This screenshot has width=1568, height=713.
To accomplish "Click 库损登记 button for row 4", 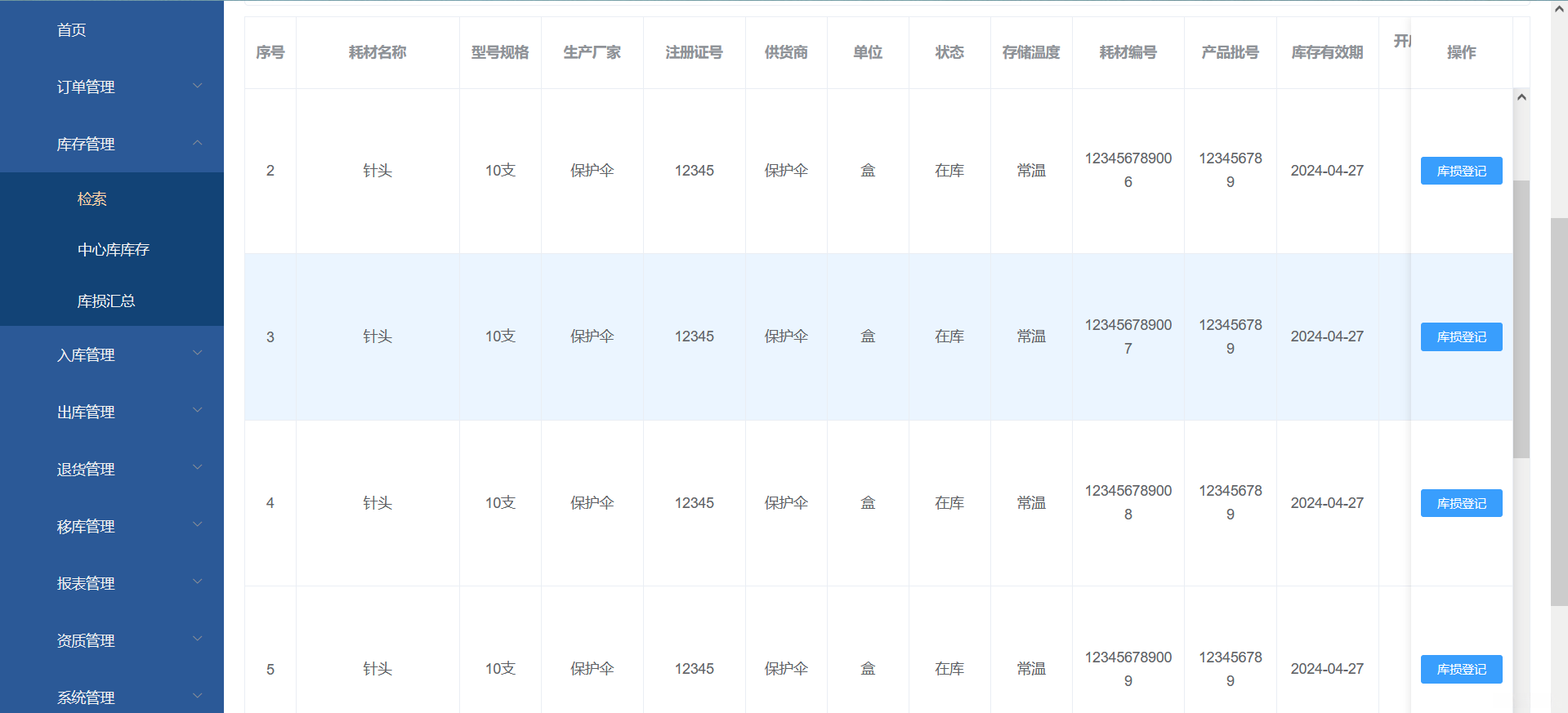I will tap(1461, 503).
